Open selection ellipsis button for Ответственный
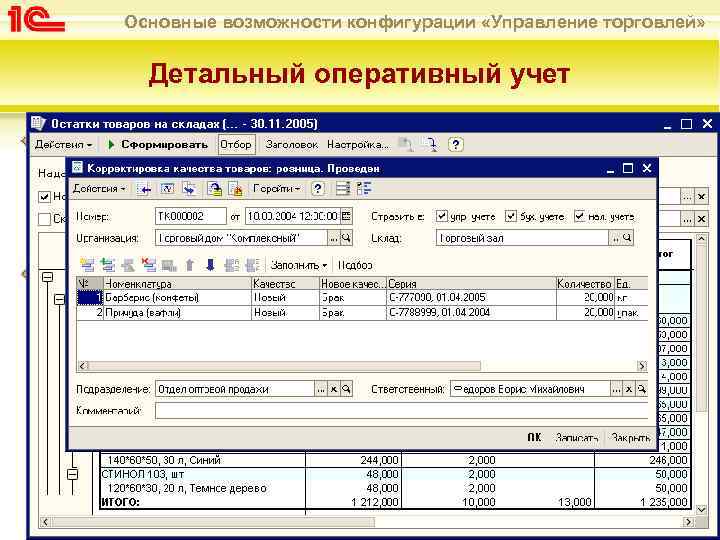The height and width of the screenshot is (540, 720). (x=616, y=389)
